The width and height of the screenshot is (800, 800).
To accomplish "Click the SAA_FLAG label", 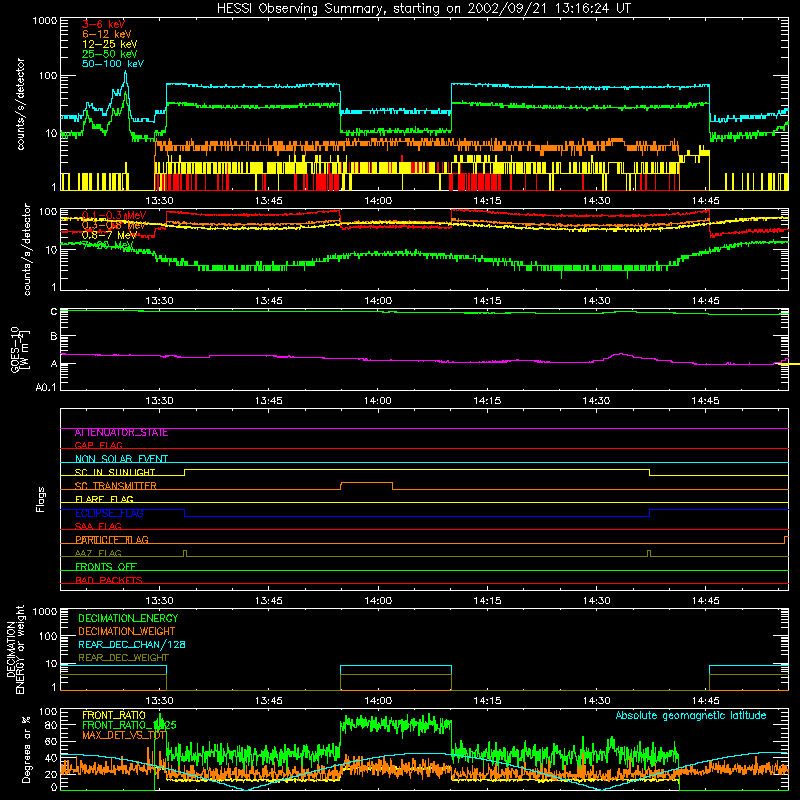I will (98, 526).
